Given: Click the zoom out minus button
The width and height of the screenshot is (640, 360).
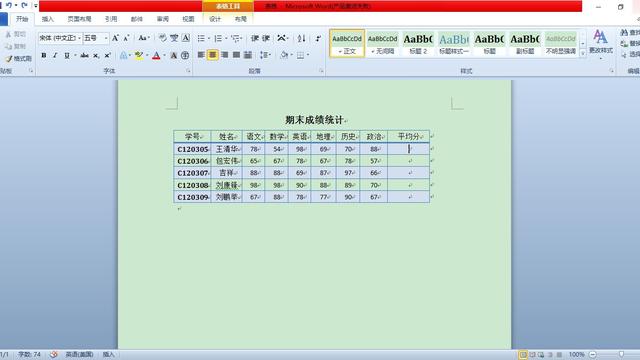Looking at the screenshot, I should [x=593, y=355].
